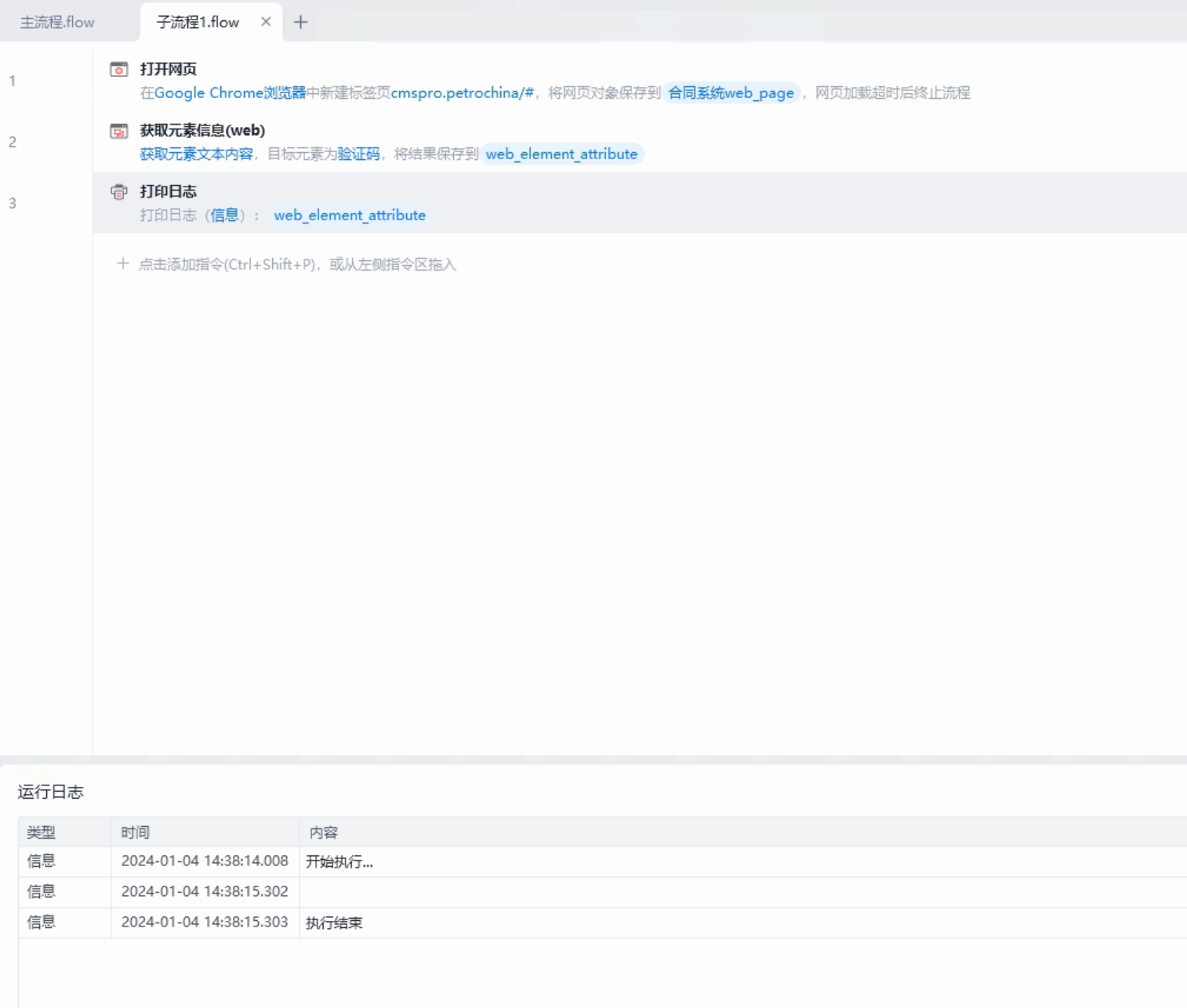The height and width of the screenshot is (1008, 1187).
Task: Select line number 2 in the gutter
Action: pyautogui.click(x=13, y=142)
